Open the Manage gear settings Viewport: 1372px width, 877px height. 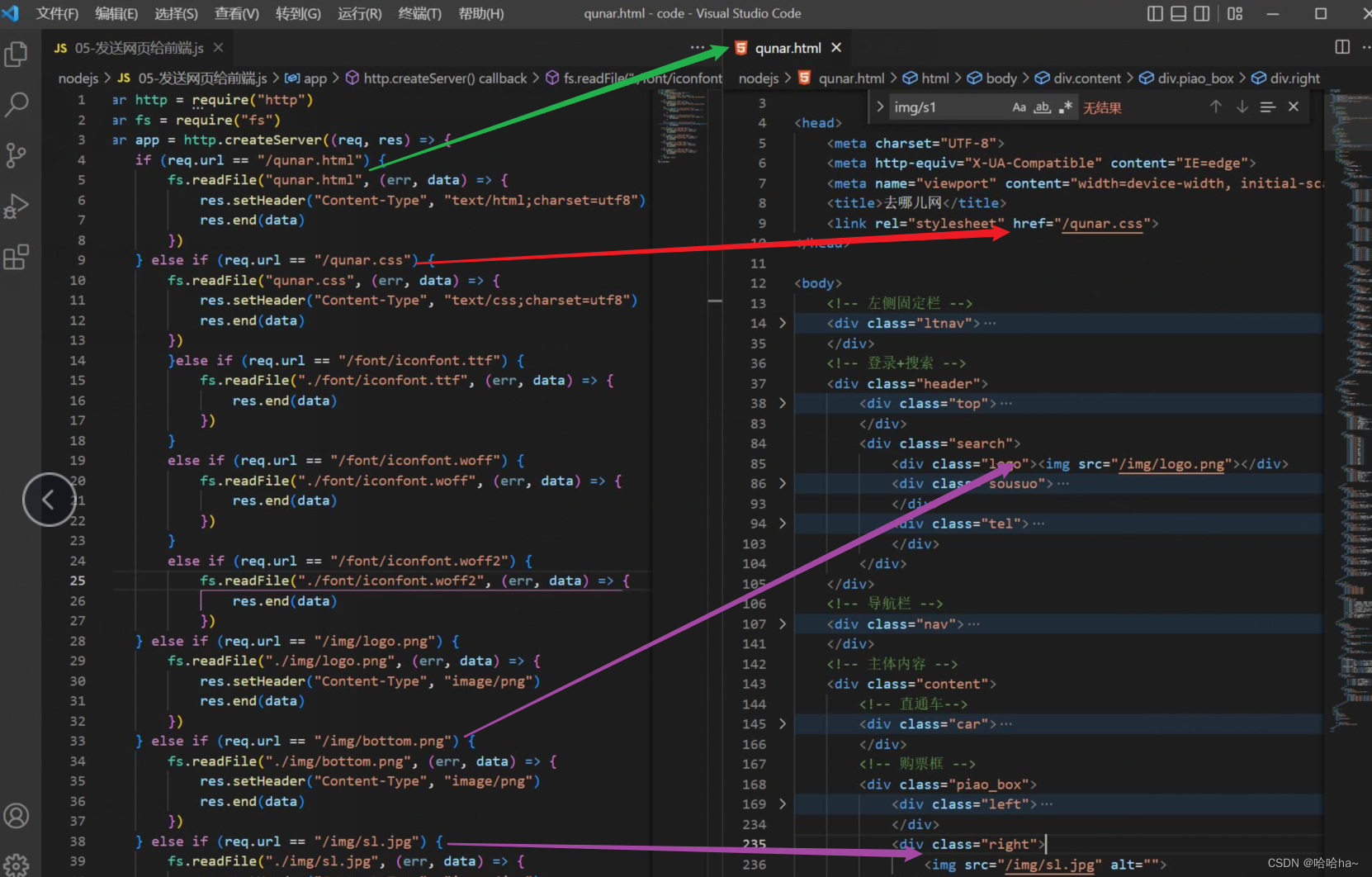[17, 864]
